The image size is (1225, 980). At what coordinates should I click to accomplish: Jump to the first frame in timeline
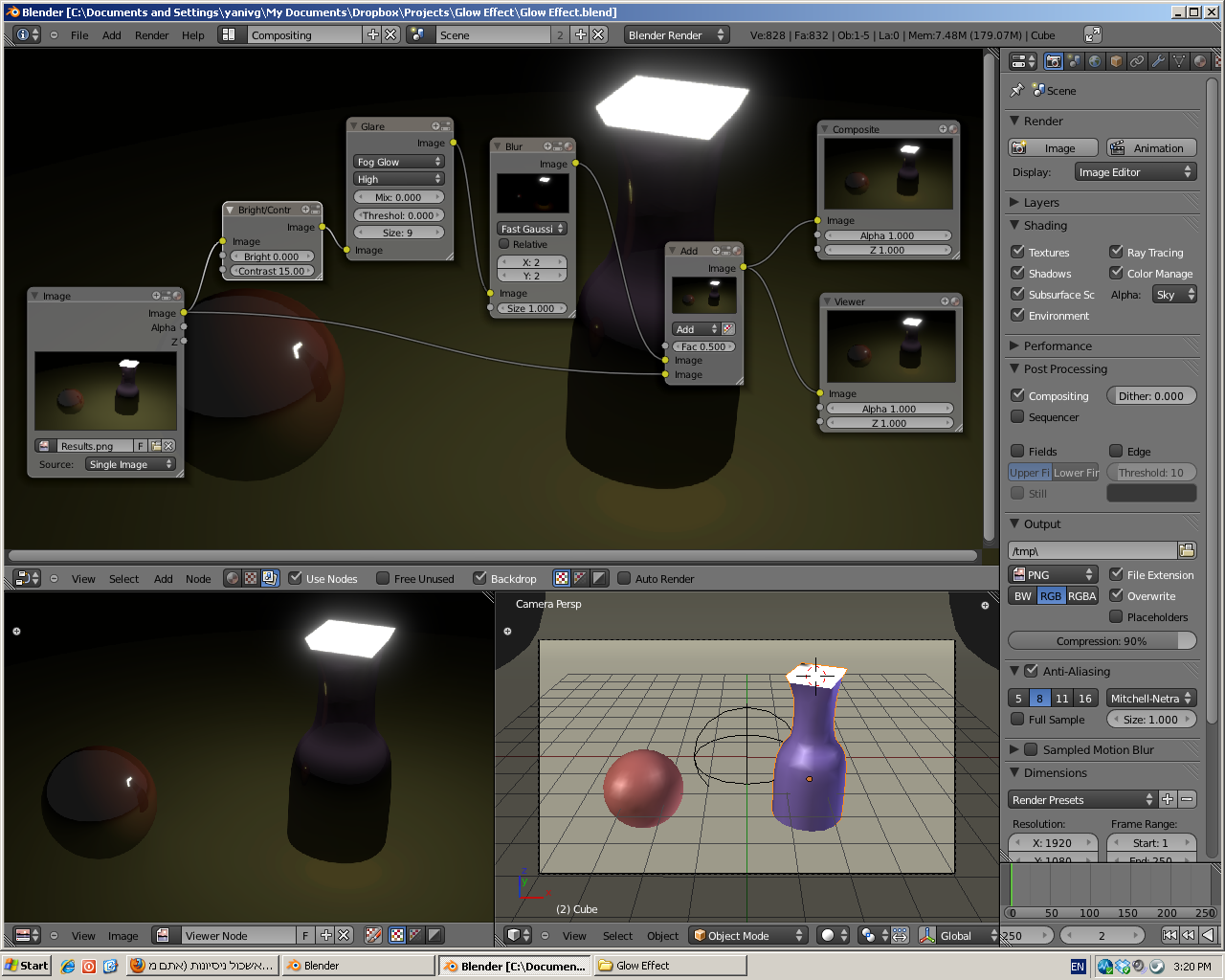tap(1169, 935)
